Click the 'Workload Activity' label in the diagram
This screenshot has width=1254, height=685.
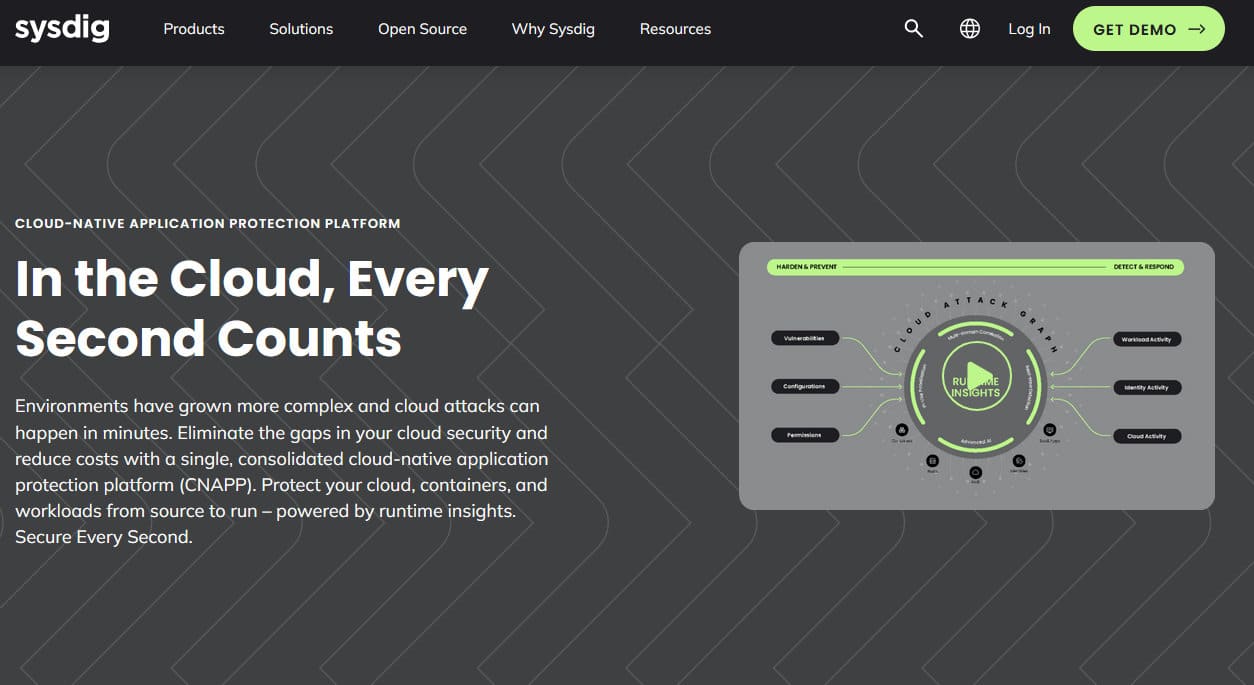(1147, 339)
